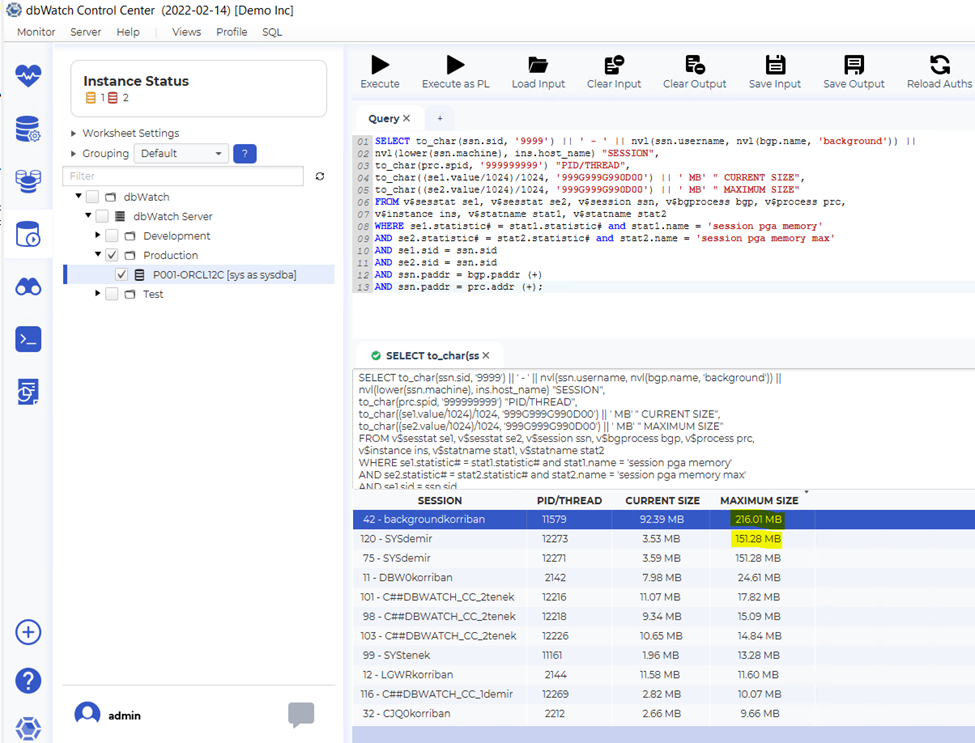Open the Views menu
Image resolution: width=975 pixels, height=743 pixels.
(x=187, y=32)
